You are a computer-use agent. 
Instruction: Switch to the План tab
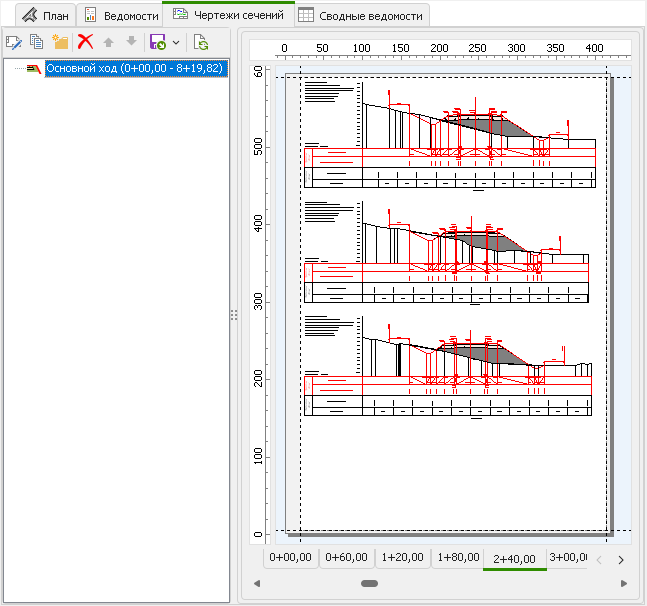click(45, 16)
